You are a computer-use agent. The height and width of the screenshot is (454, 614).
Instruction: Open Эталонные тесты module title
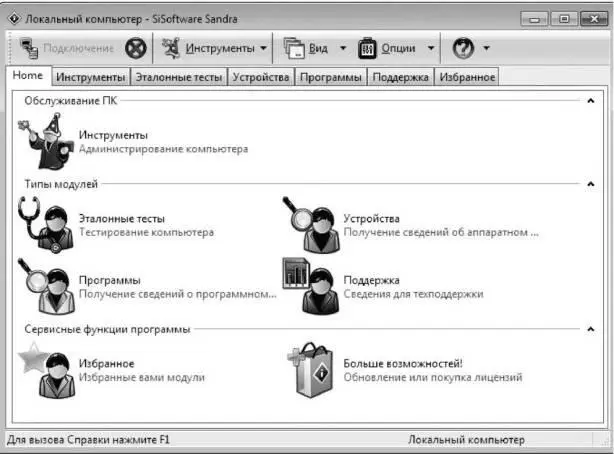122,219
